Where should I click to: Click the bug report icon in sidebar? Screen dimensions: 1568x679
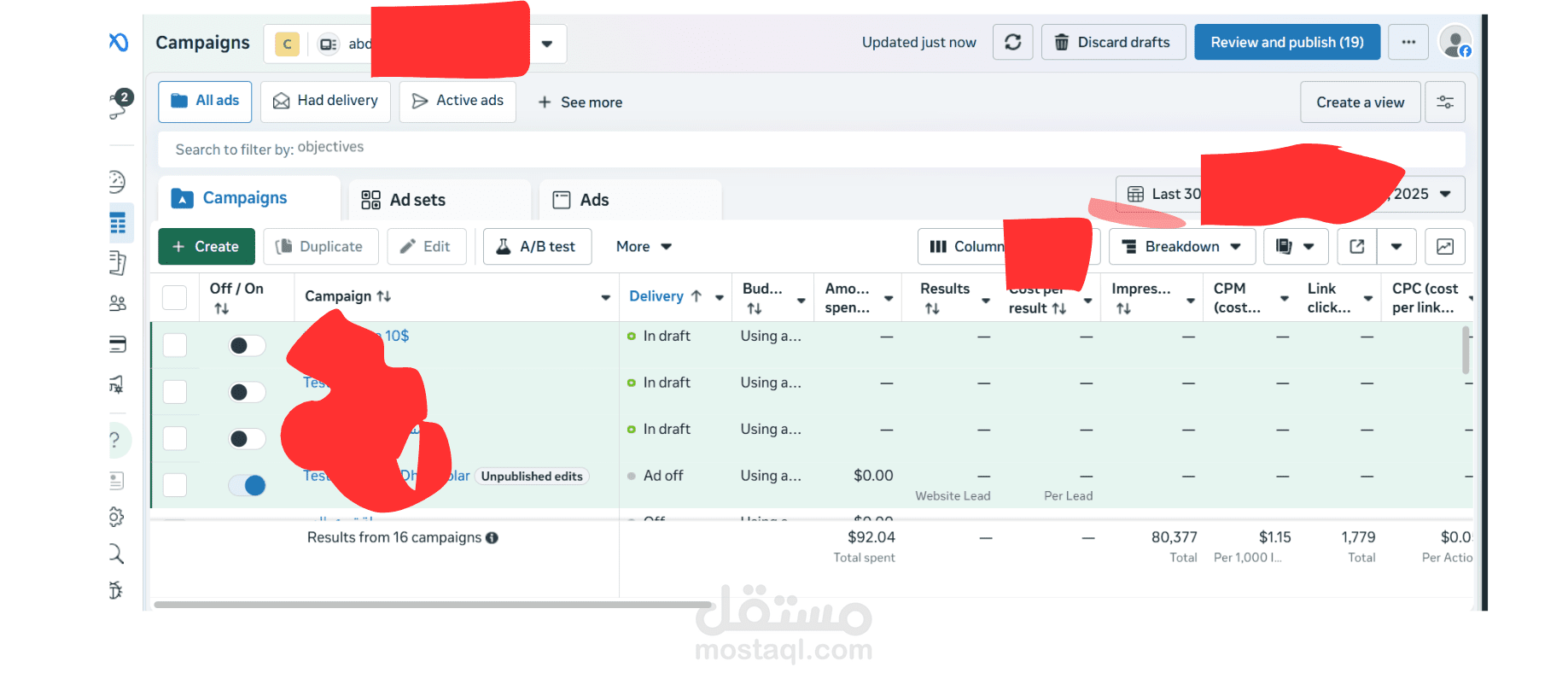click(117, 590)
